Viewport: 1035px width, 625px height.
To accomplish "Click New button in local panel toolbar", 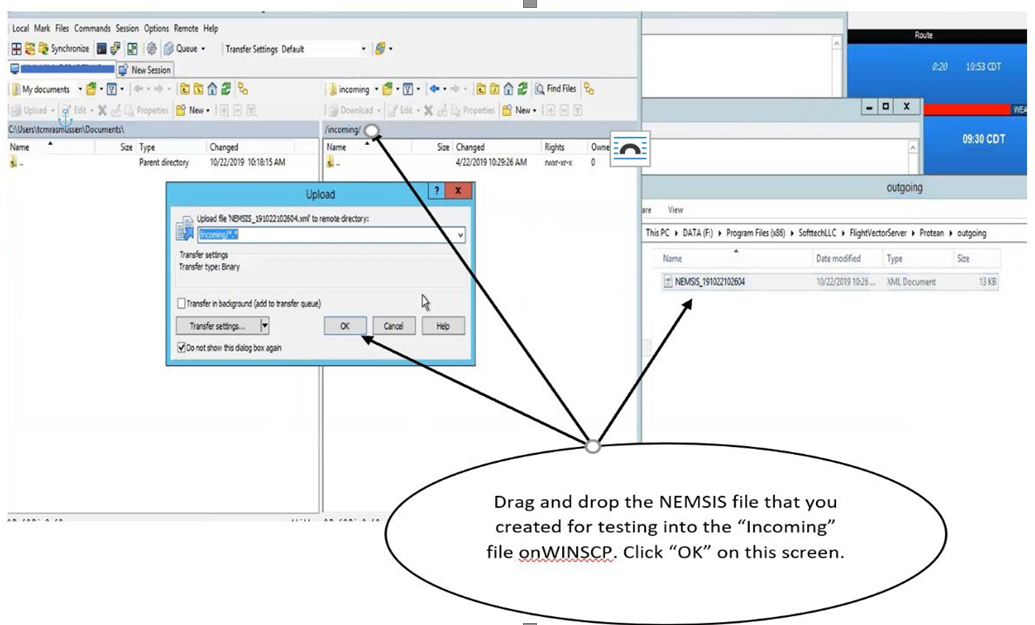I will coord(193,110).
